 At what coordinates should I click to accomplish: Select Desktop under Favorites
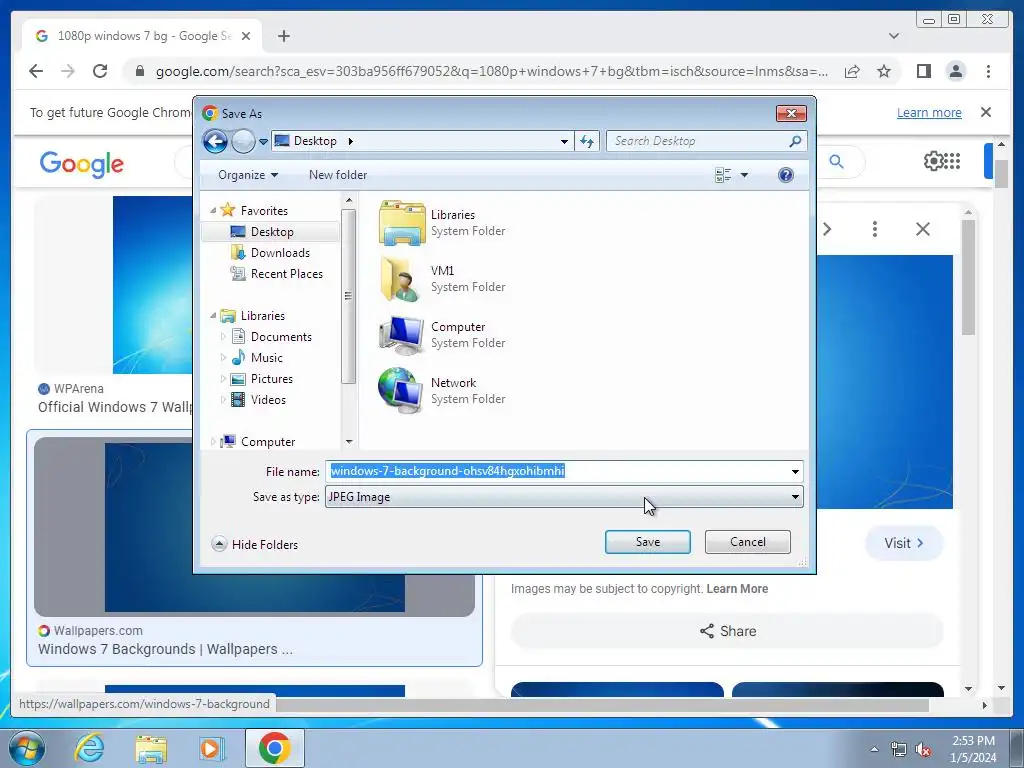pos(271,232)
